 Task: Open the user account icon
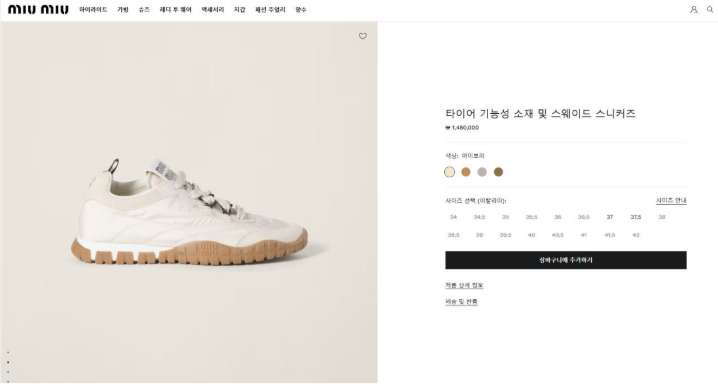694,10
